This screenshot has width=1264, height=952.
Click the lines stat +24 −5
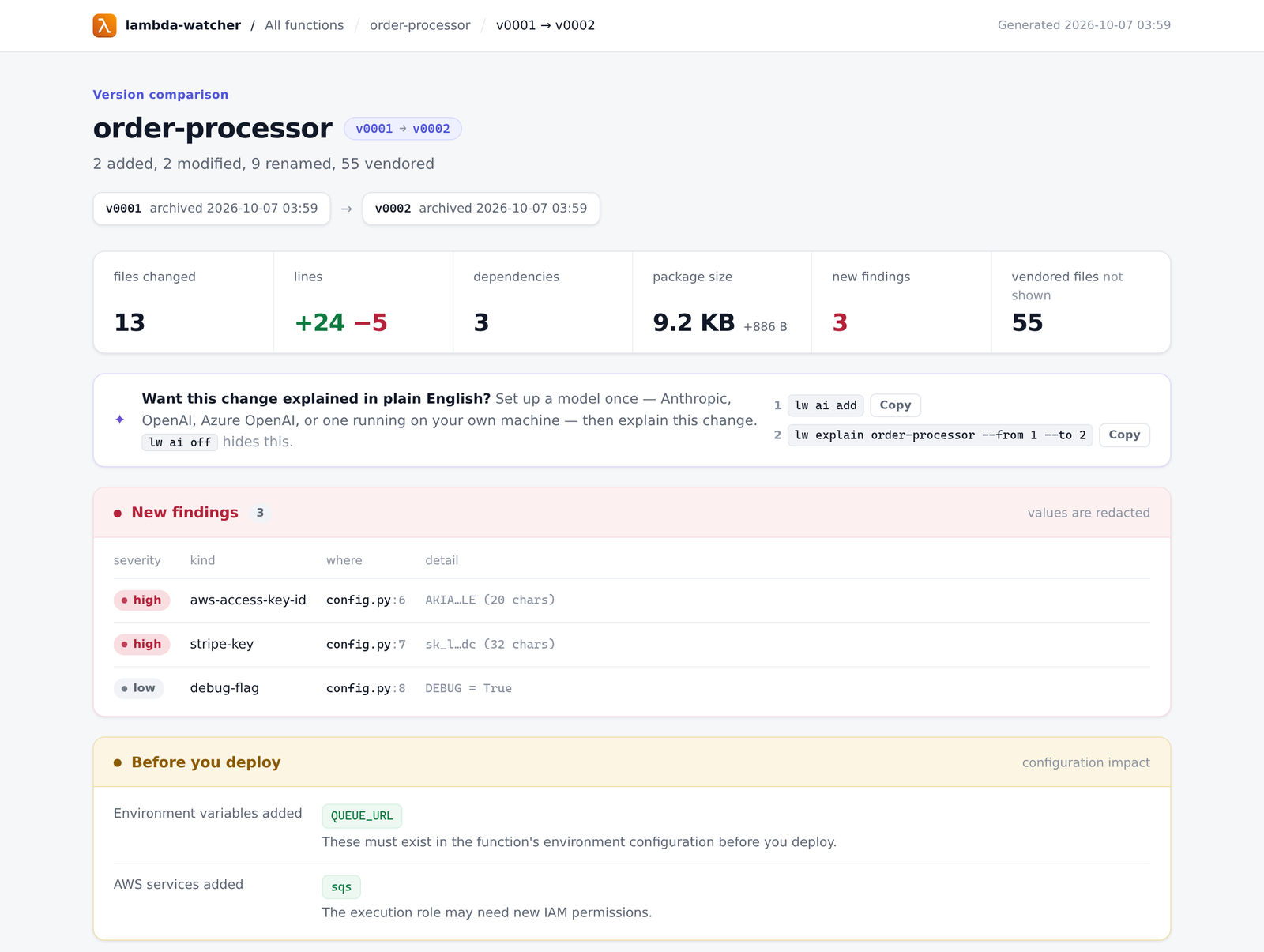click(x=340, y=322)
